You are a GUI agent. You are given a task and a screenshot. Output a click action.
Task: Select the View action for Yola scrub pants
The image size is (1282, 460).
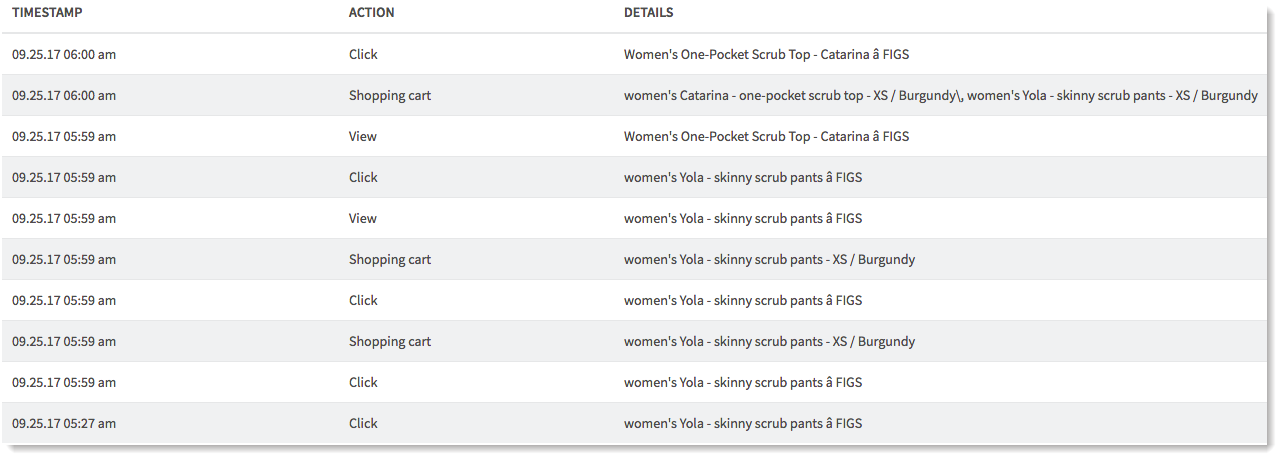363,219
